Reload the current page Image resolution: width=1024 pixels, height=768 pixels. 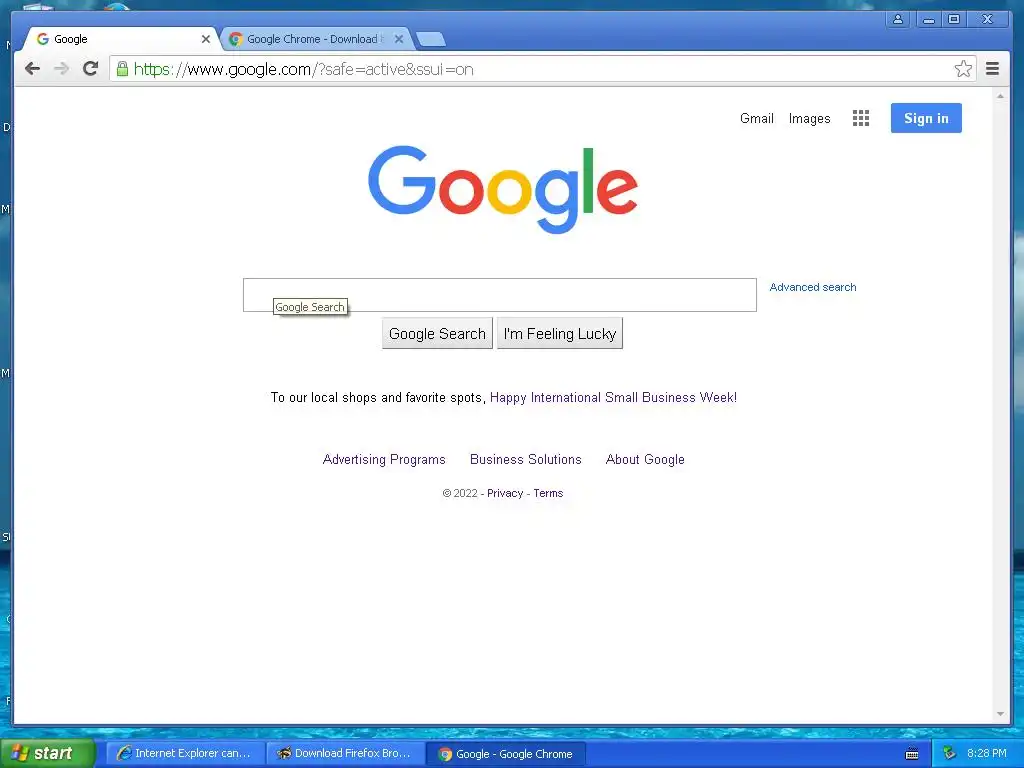tap(91, 69)
